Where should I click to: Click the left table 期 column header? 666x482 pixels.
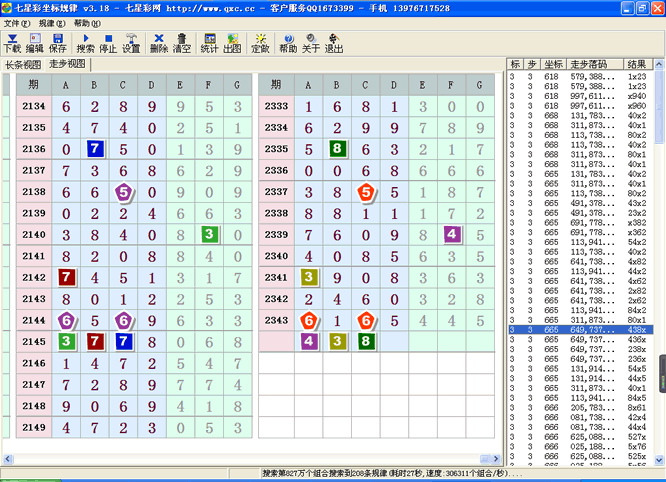[x=34, y=85]
